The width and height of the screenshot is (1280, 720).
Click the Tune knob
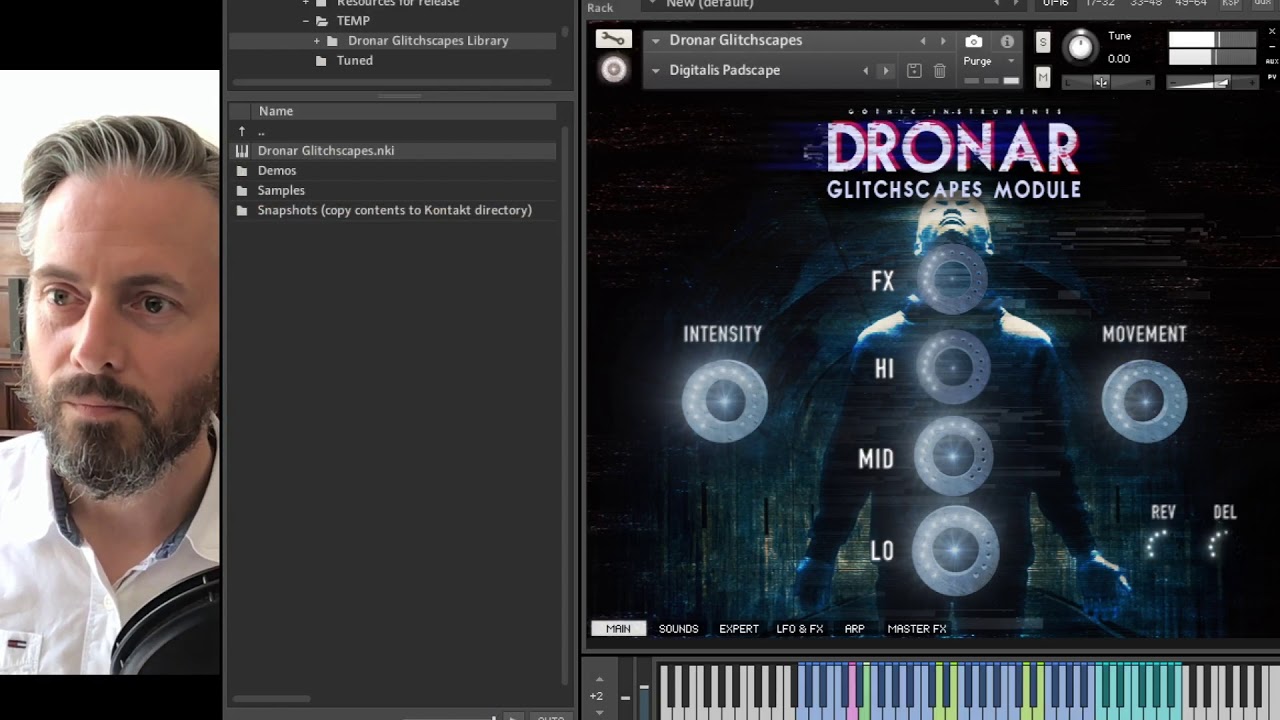click(x=1080, y=46)
